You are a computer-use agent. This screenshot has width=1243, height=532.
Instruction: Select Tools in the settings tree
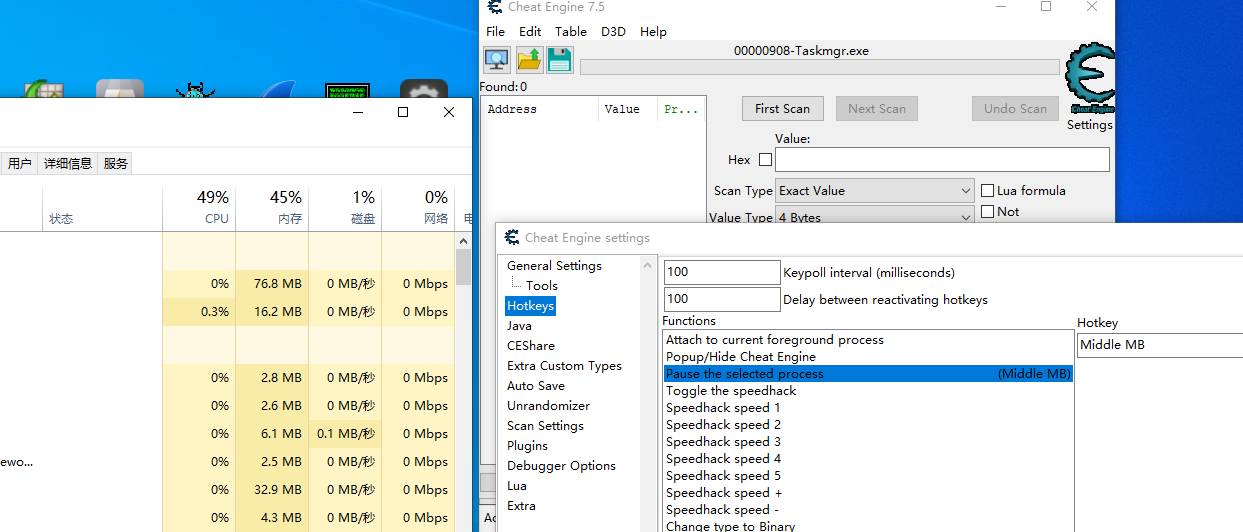542,286
